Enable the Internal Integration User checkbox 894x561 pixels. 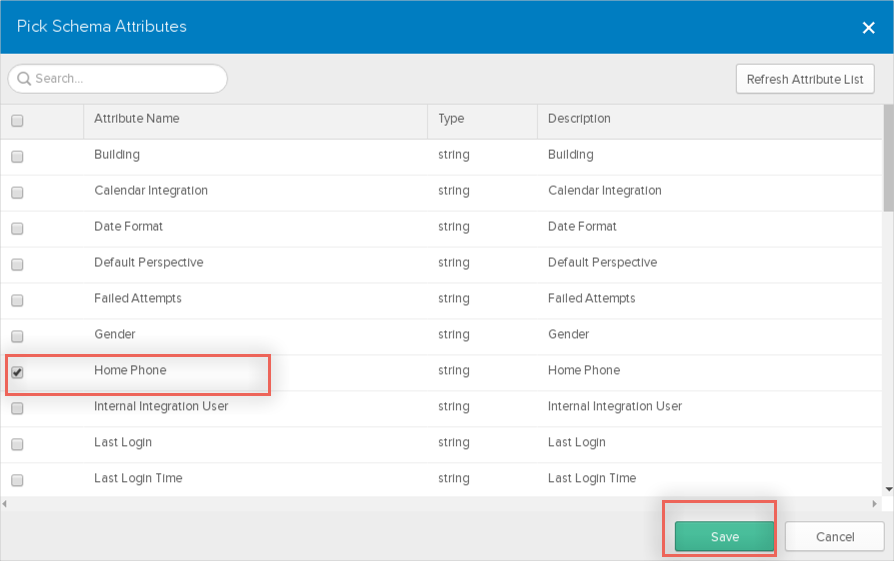[17, 409]
